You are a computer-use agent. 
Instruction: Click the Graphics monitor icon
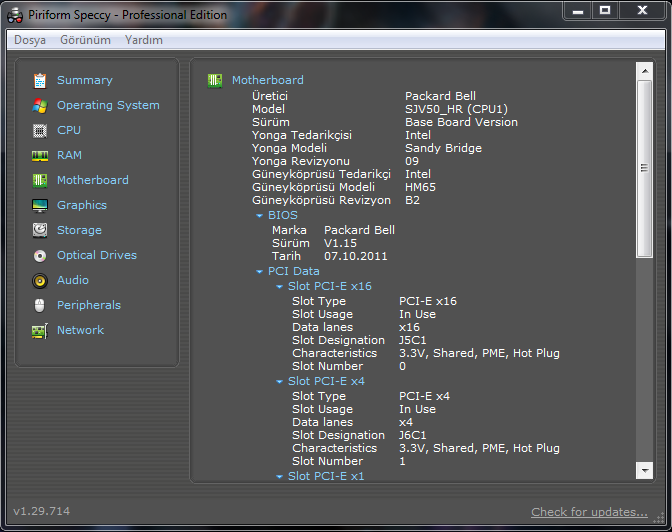click(40, 205)
